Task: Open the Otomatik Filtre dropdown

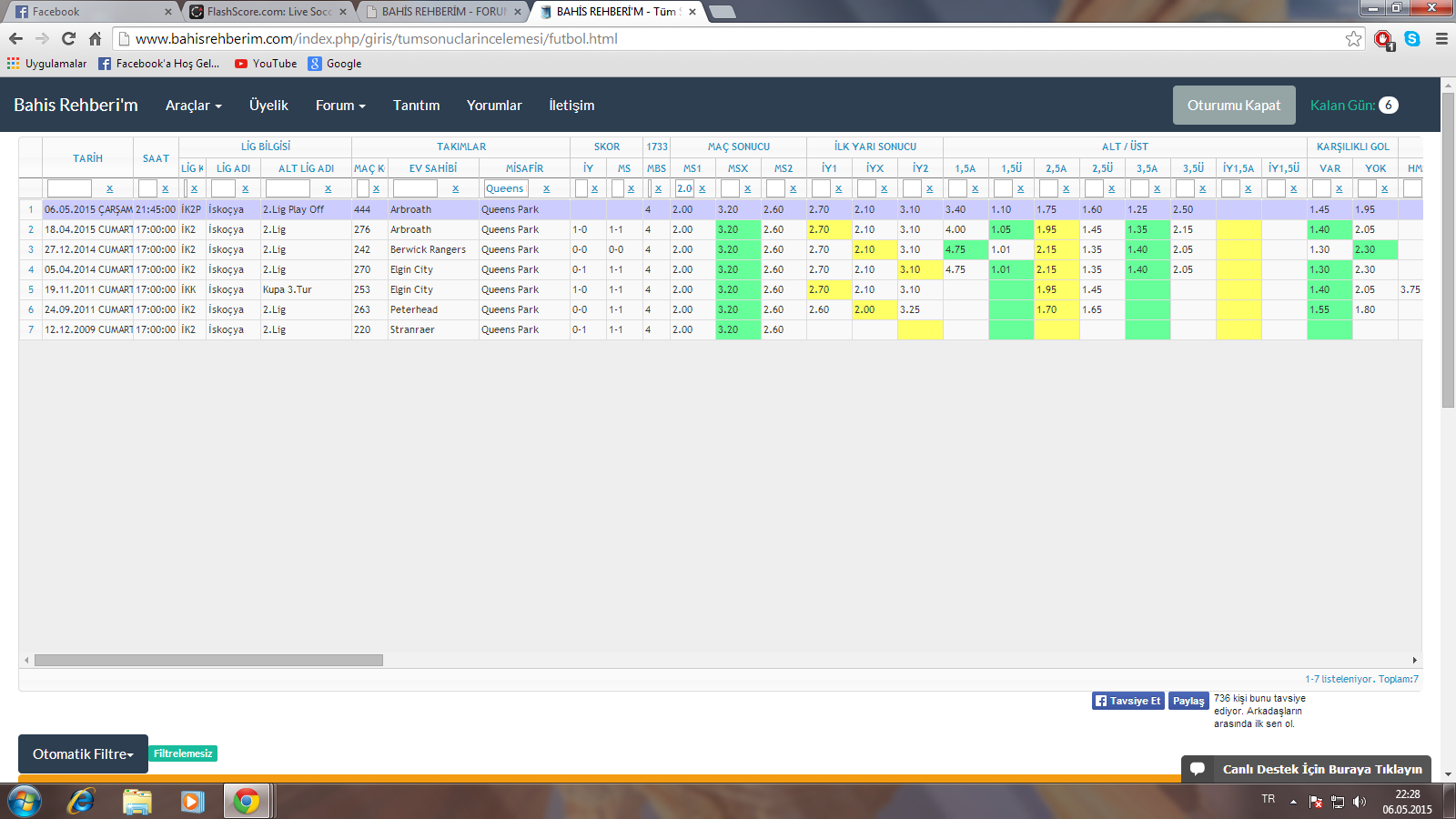Action: pos(83,753)
